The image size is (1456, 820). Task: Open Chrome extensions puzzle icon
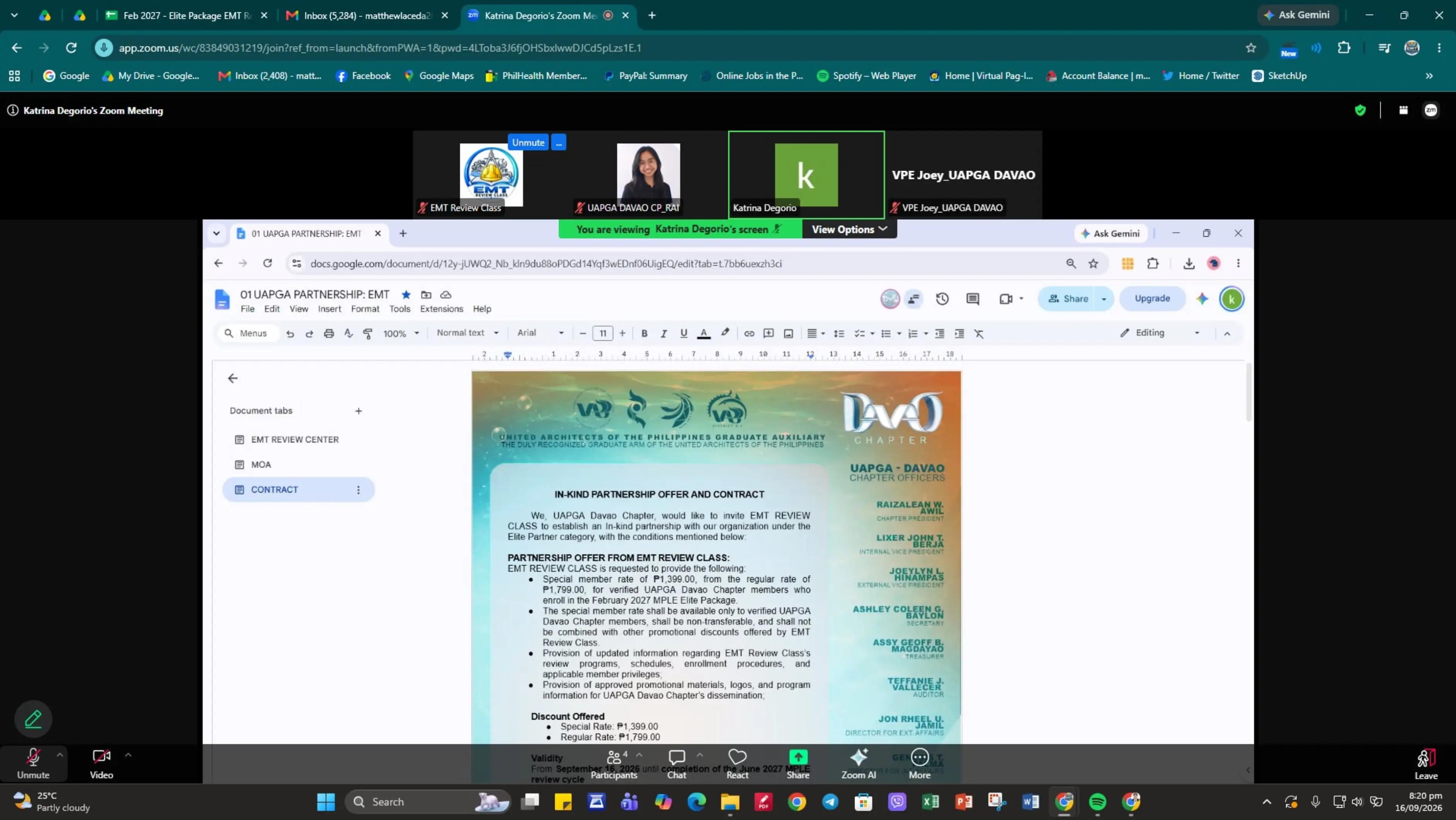[x=1344, y=48]
